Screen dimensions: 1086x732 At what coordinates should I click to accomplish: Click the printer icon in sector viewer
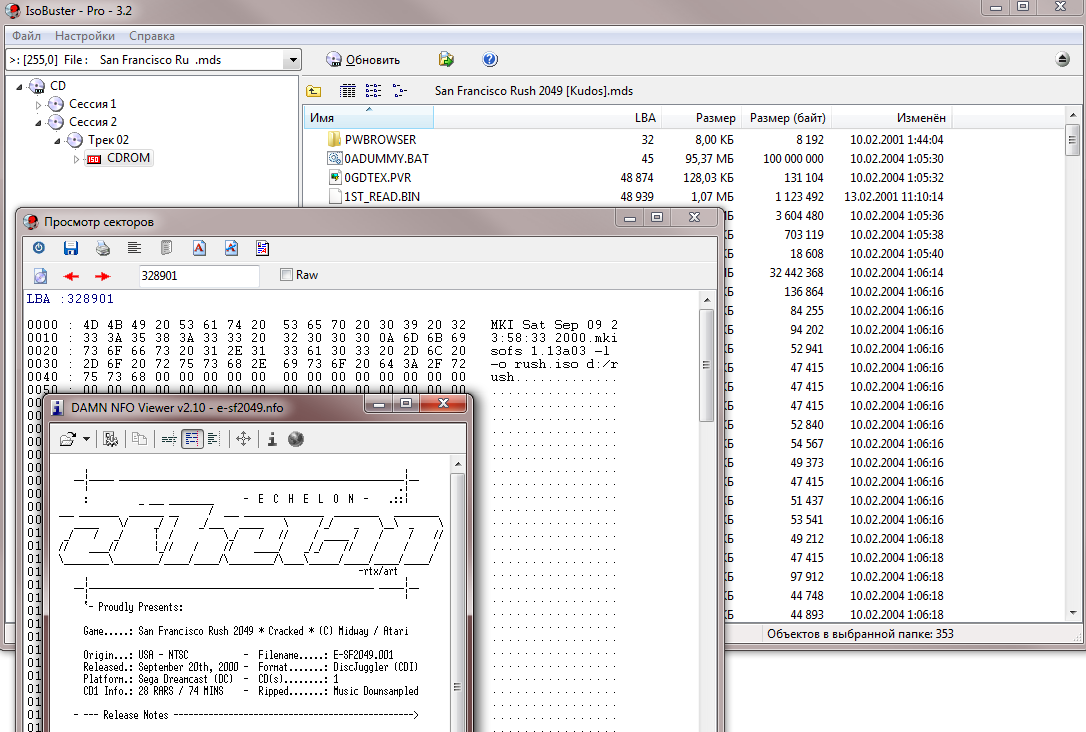coord(102,248)
